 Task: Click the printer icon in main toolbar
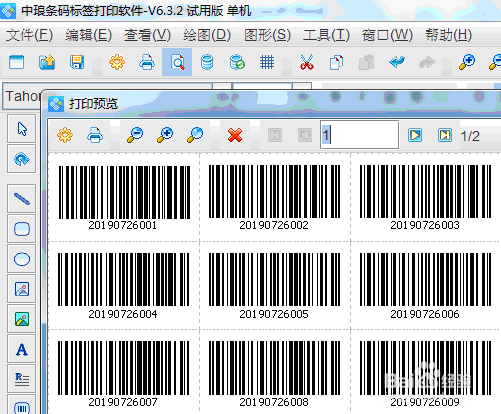(x=147, y=62)
